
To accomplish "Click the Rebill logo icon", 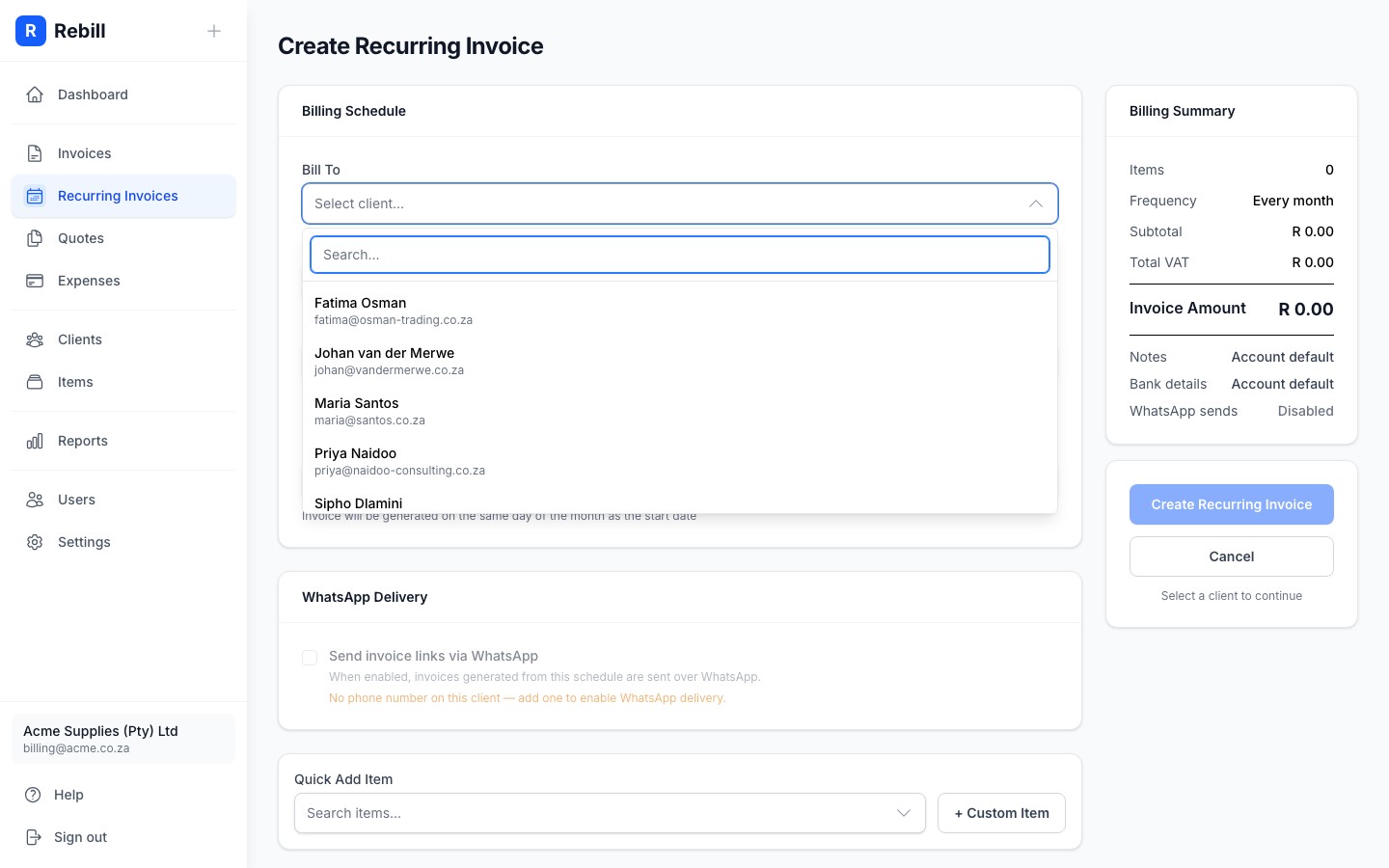I will (31, 31).
